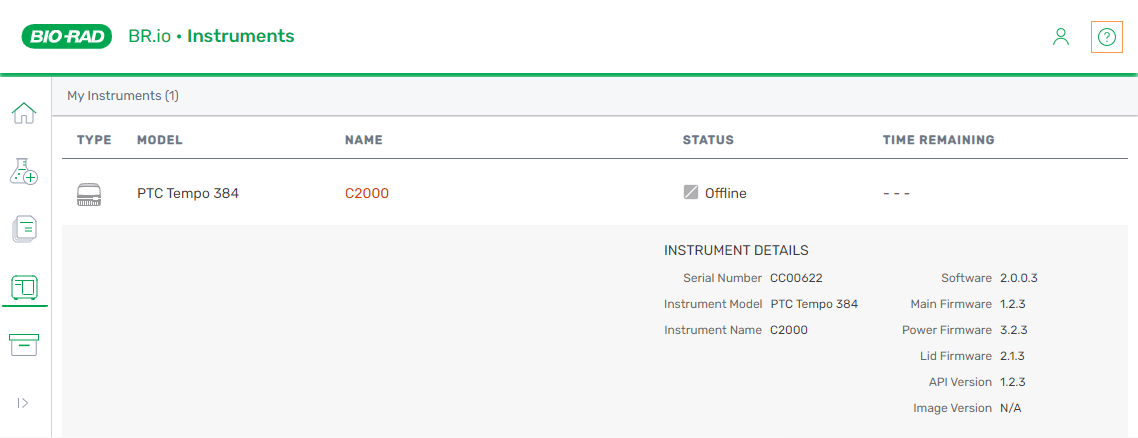Select the Instruments sidebar icon

(x=24, y=288)
